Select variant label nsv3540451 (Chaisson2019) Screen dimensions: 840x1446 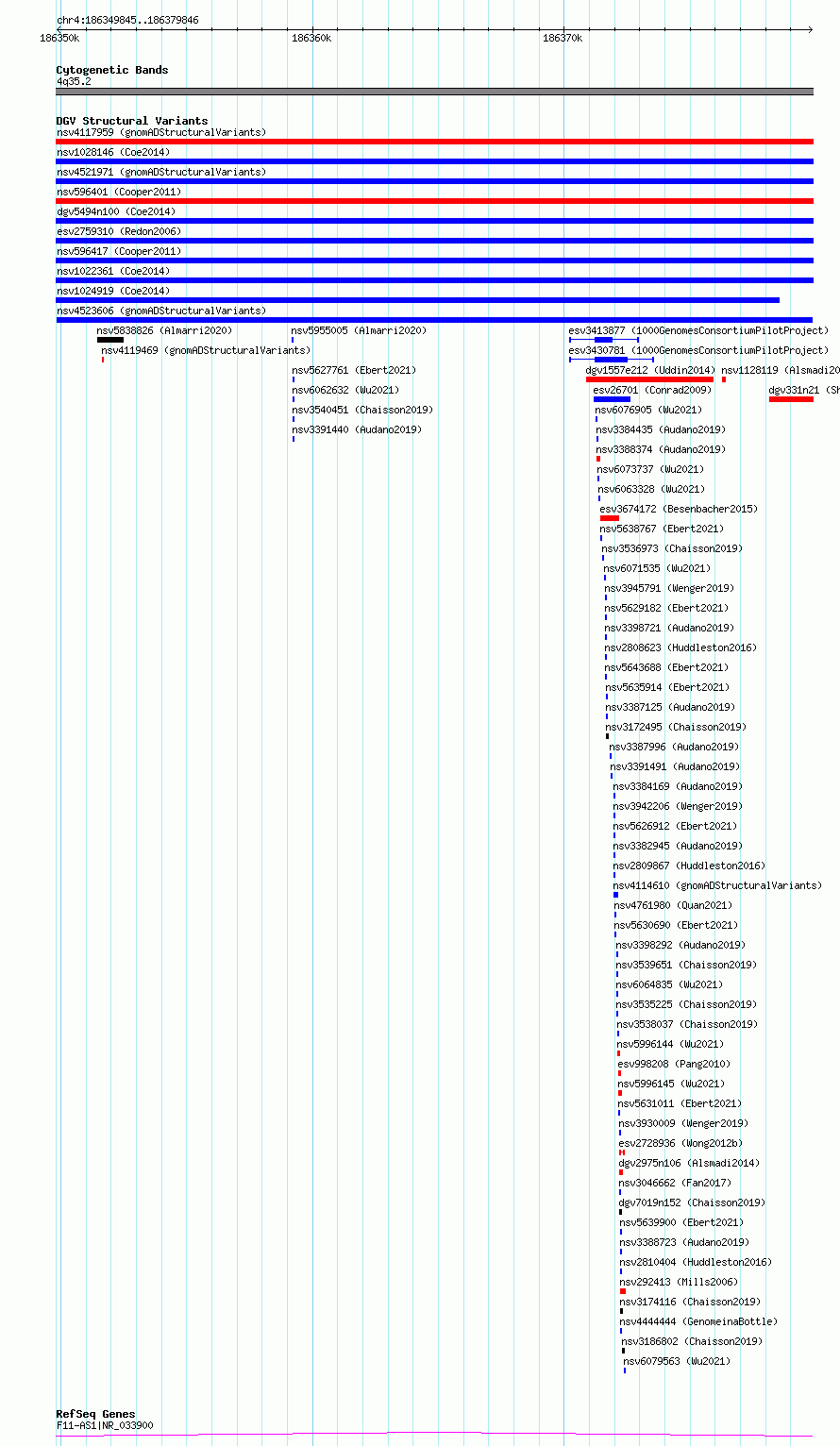point(362,410)
